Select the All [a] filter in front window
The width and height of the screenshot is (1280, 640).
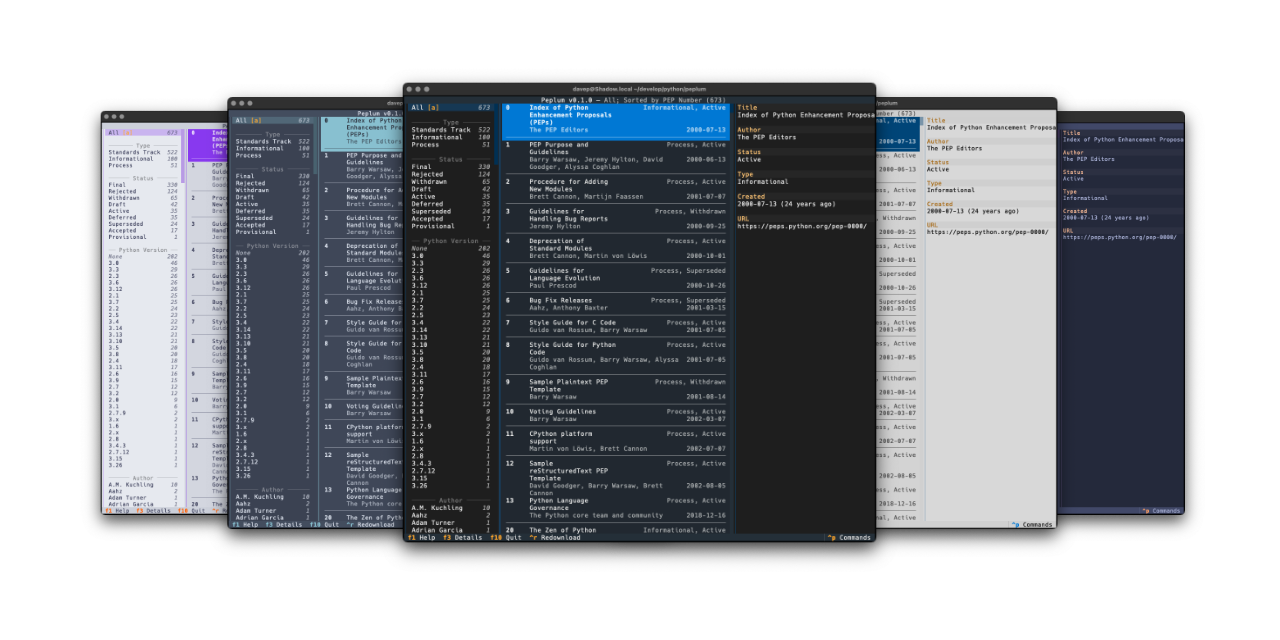(451, 107)
